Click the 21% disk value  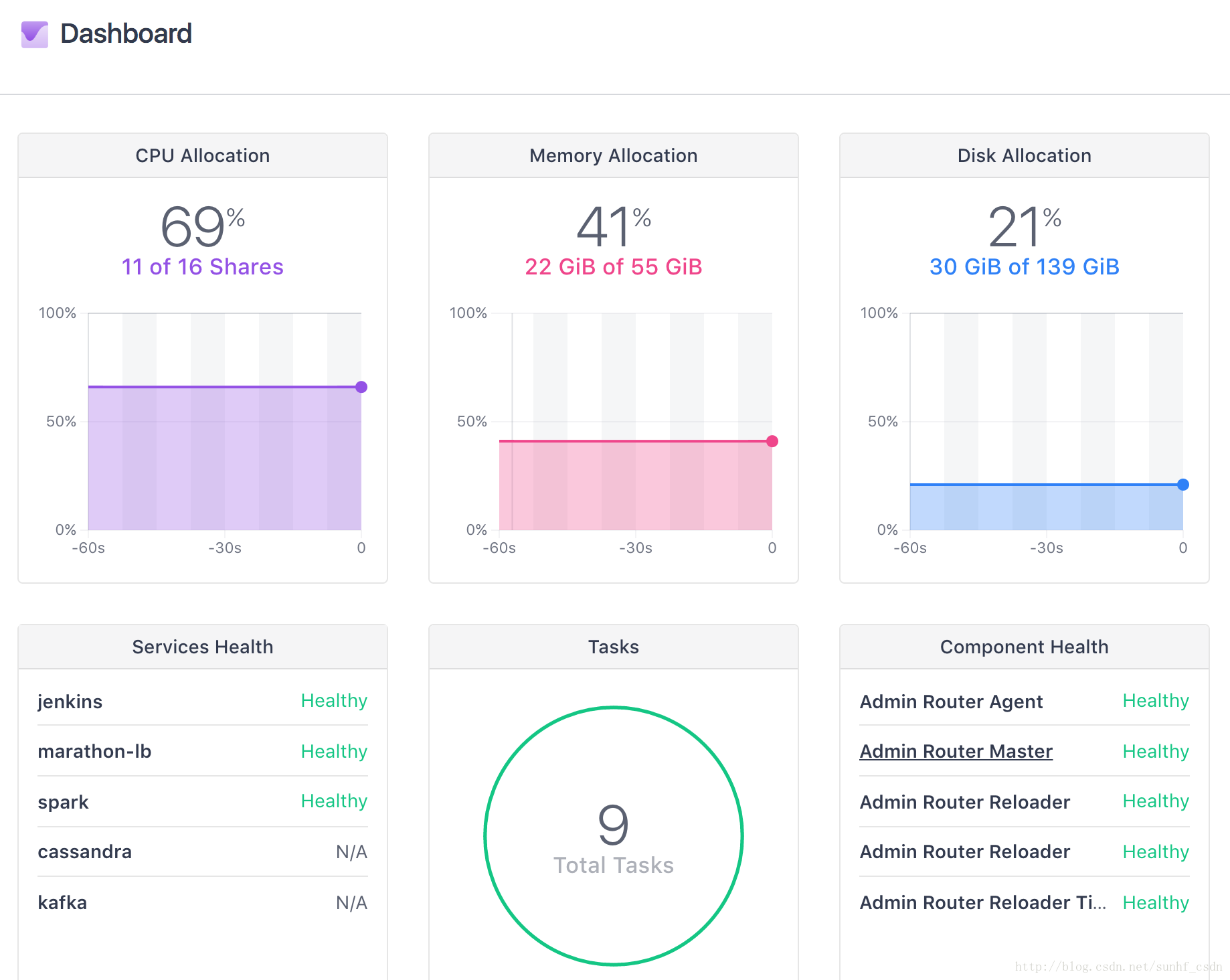click(1025, 227)
